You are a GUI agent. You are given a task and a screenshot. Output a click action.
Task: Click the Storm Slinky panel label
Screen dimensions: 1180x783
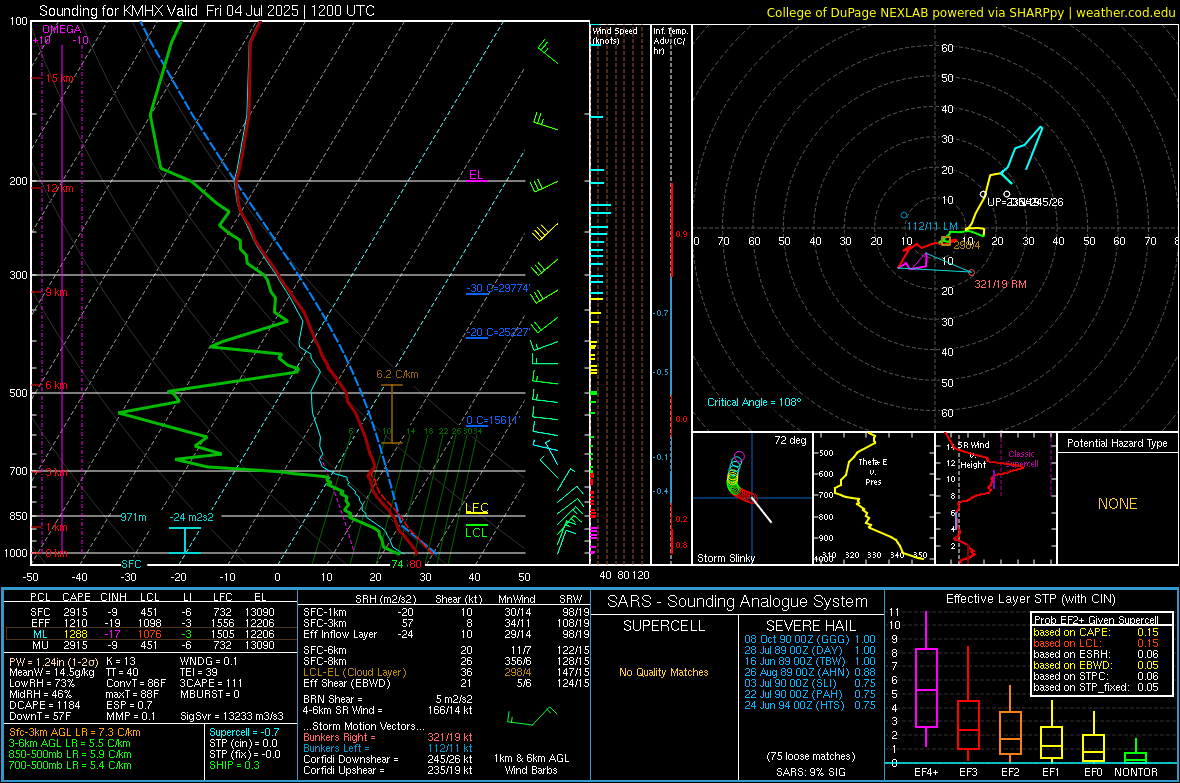[725, 558]
